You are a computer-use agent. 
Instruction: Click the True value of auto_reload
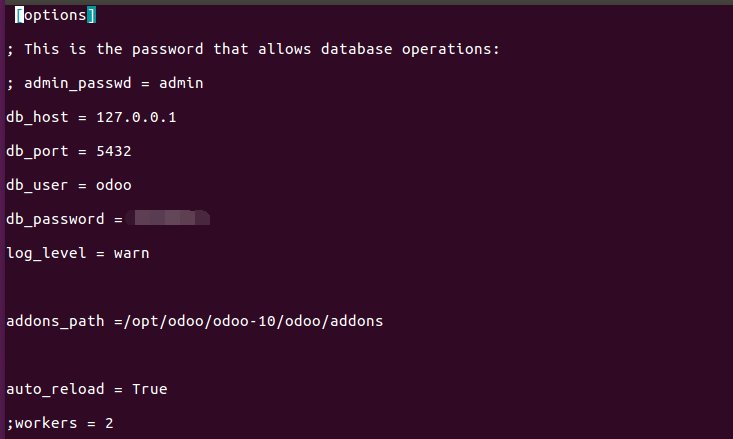pos(150,389)
